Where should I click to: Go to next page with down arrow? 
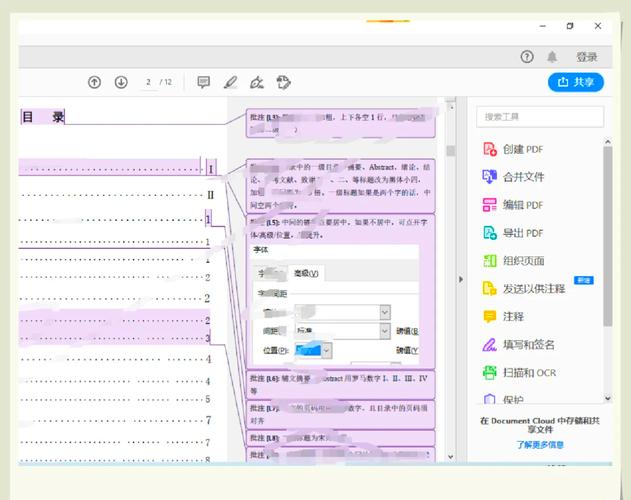[121, 83]
